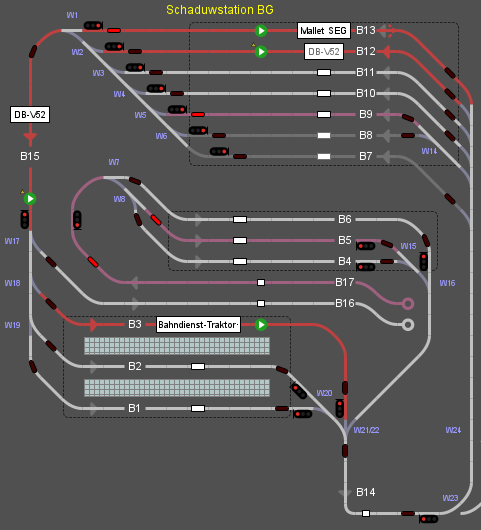
Task: Click the block B2 indicator box
Action: 198,367
